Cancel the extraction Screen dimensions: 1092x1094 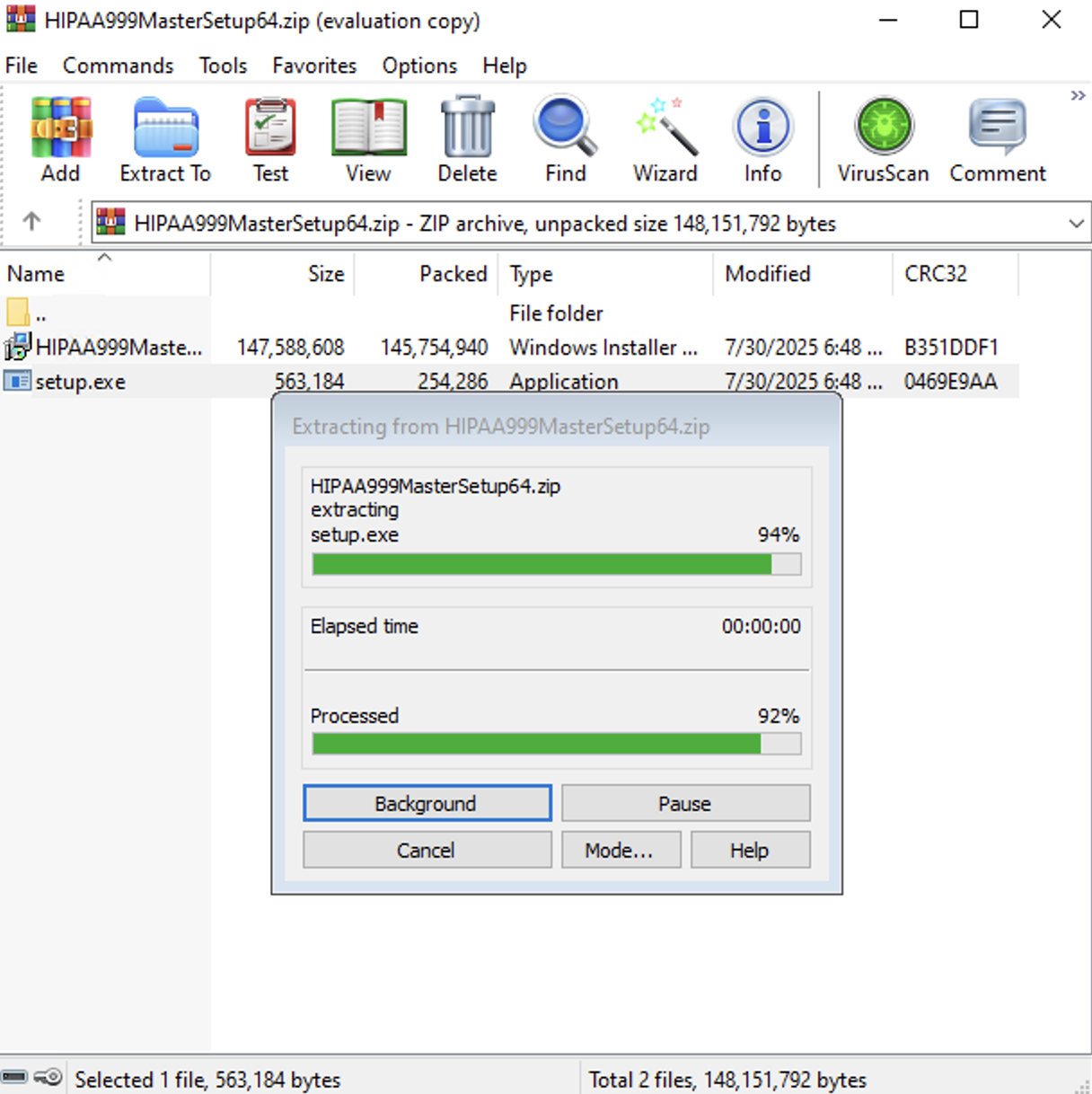[x=427, y=850]
